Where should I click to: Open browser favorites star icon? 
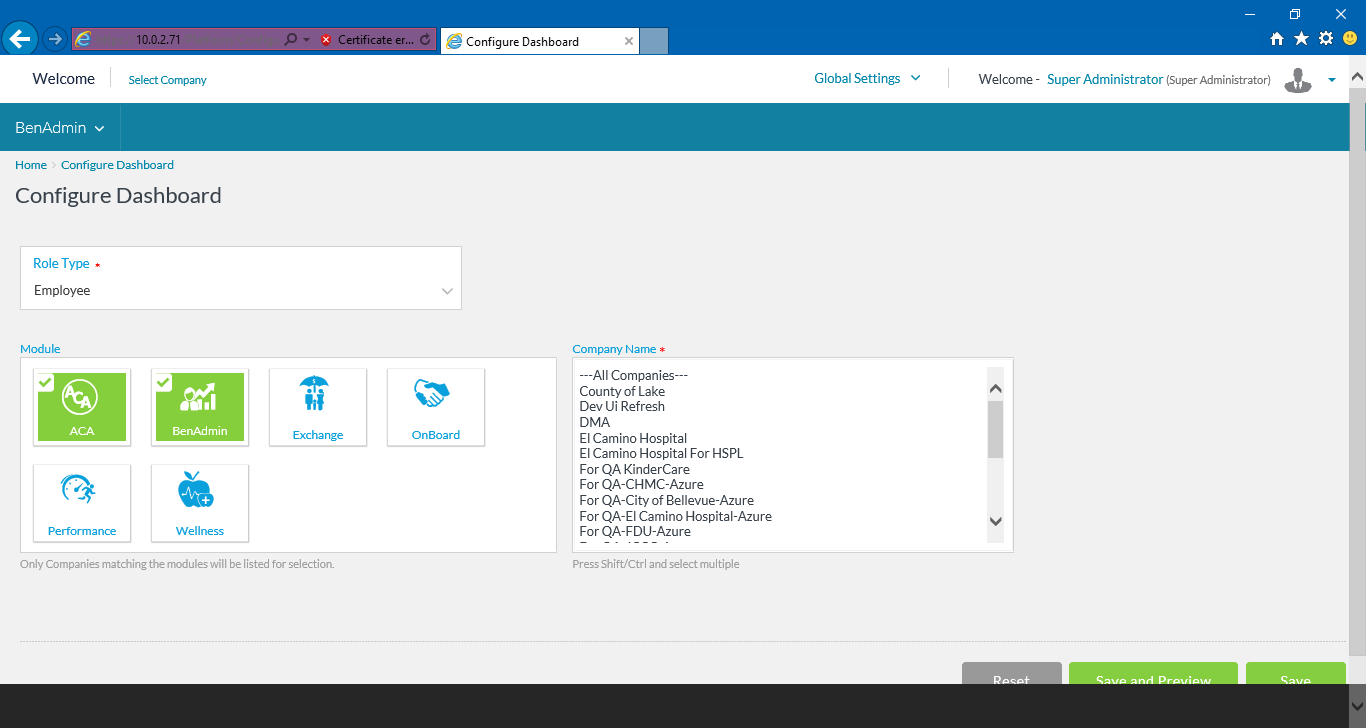click(1301, 39)
